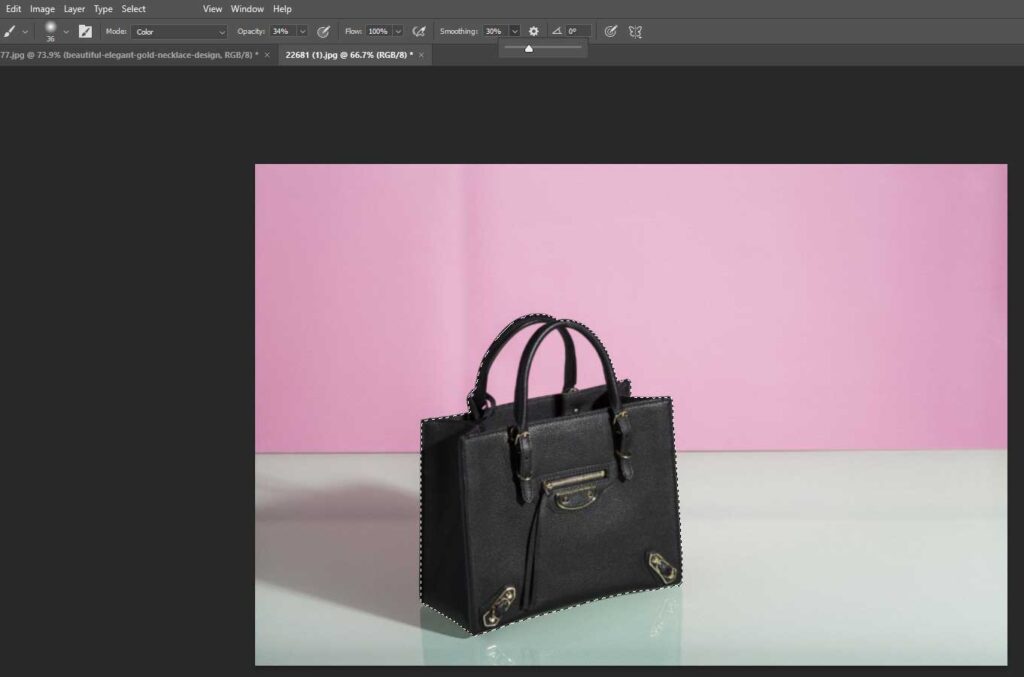
Task: Click the brush angle value field
Action: (578, 32)
